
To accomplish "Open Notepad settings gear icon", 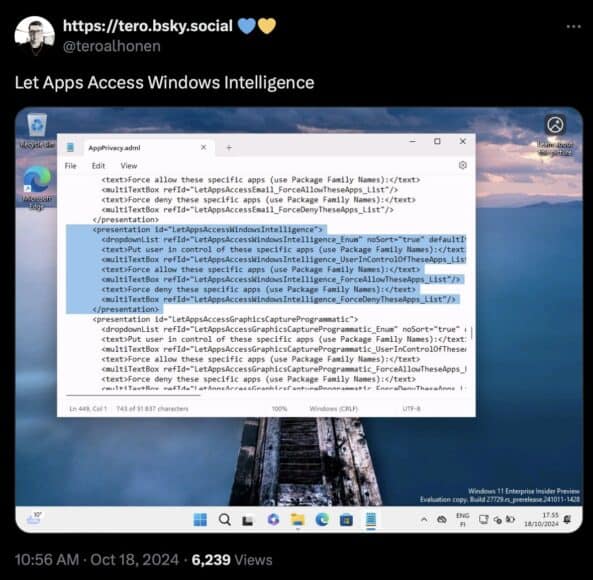I will point(463,165).
